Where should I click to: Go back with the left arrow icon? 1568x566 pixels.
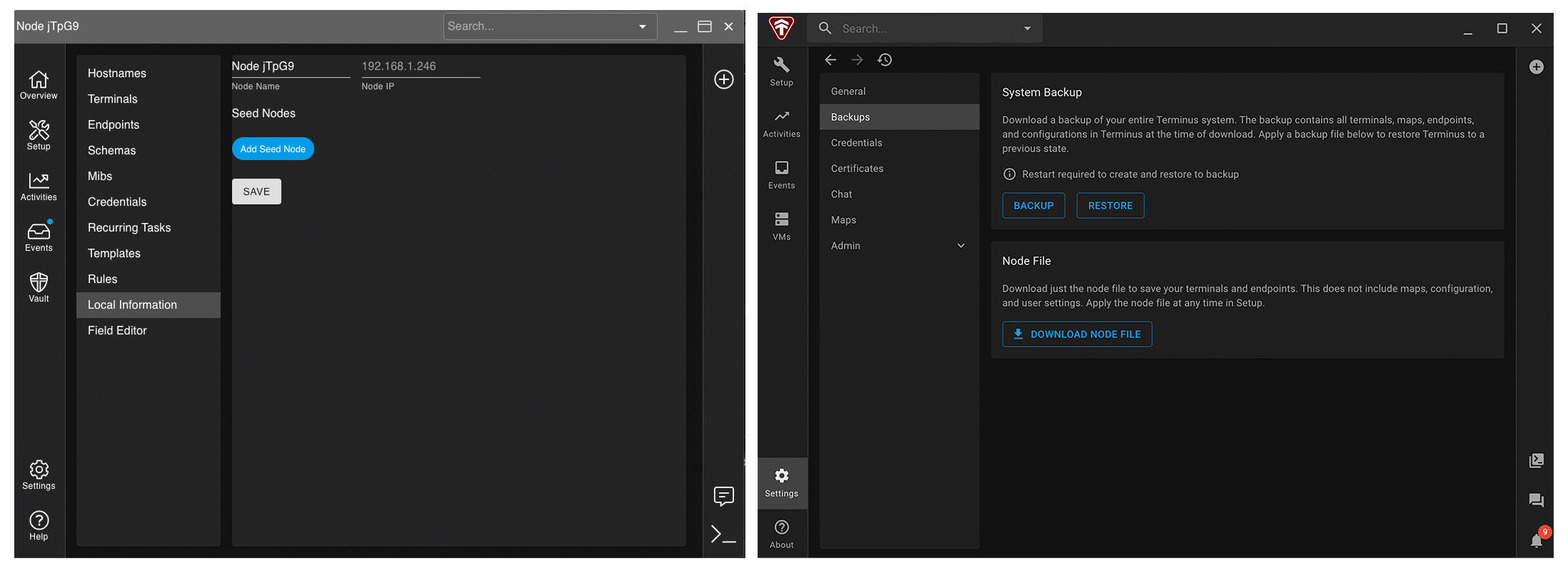pos(830,60)
